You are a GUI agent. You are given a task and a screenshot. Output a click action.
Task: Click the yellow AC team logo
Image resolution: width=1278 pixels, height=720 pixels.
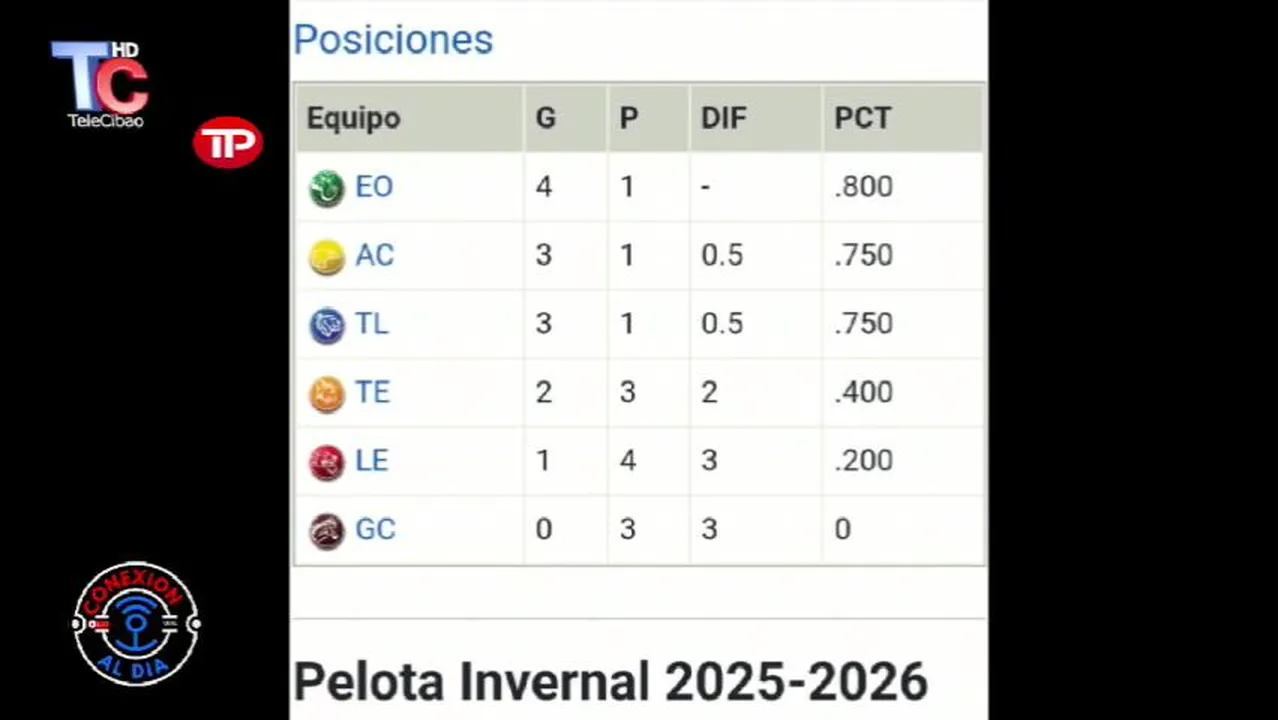[326, 257]
